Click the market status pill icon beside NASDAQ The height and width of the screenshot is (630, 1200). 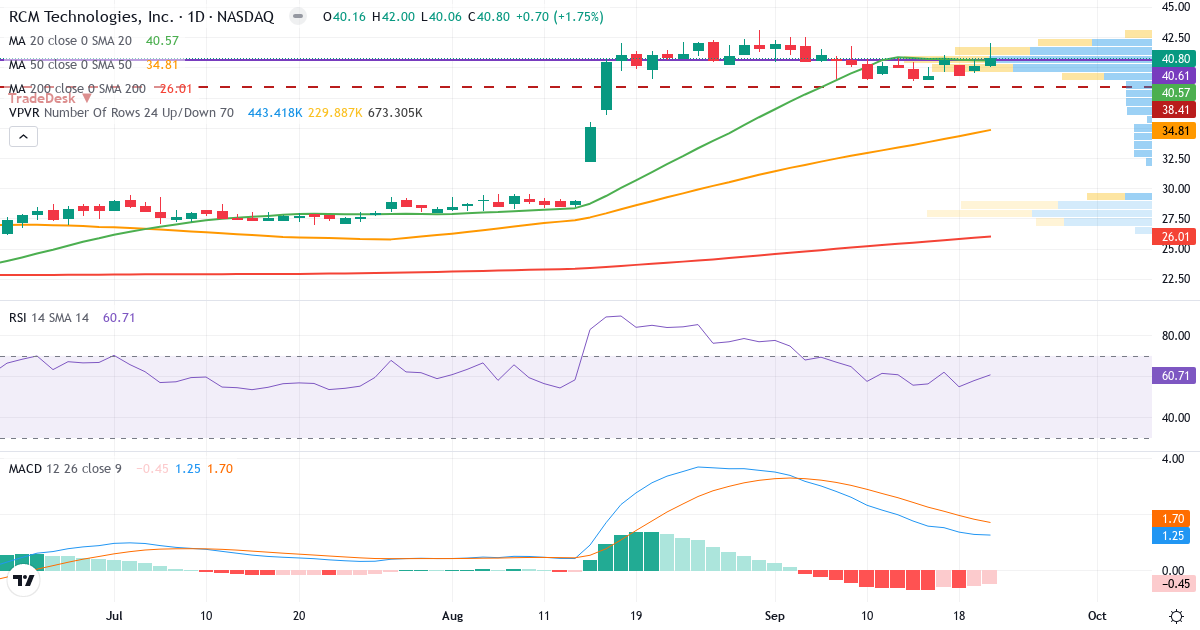click(x=297, y=17)
